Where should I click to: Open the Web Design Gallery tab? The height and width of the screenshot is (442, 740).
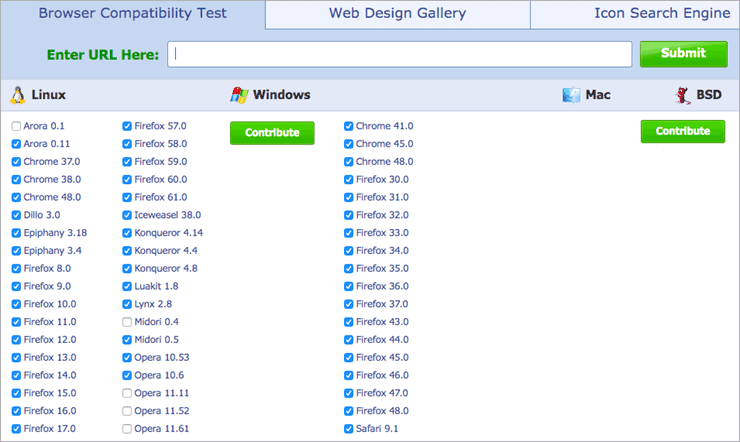[x=397, y=14]
